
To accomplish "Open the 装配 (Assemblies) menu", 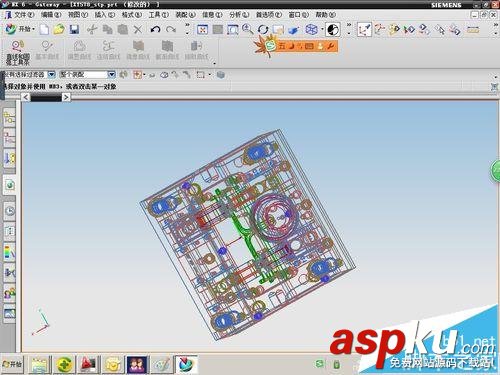I will click(x=185, y=15).
